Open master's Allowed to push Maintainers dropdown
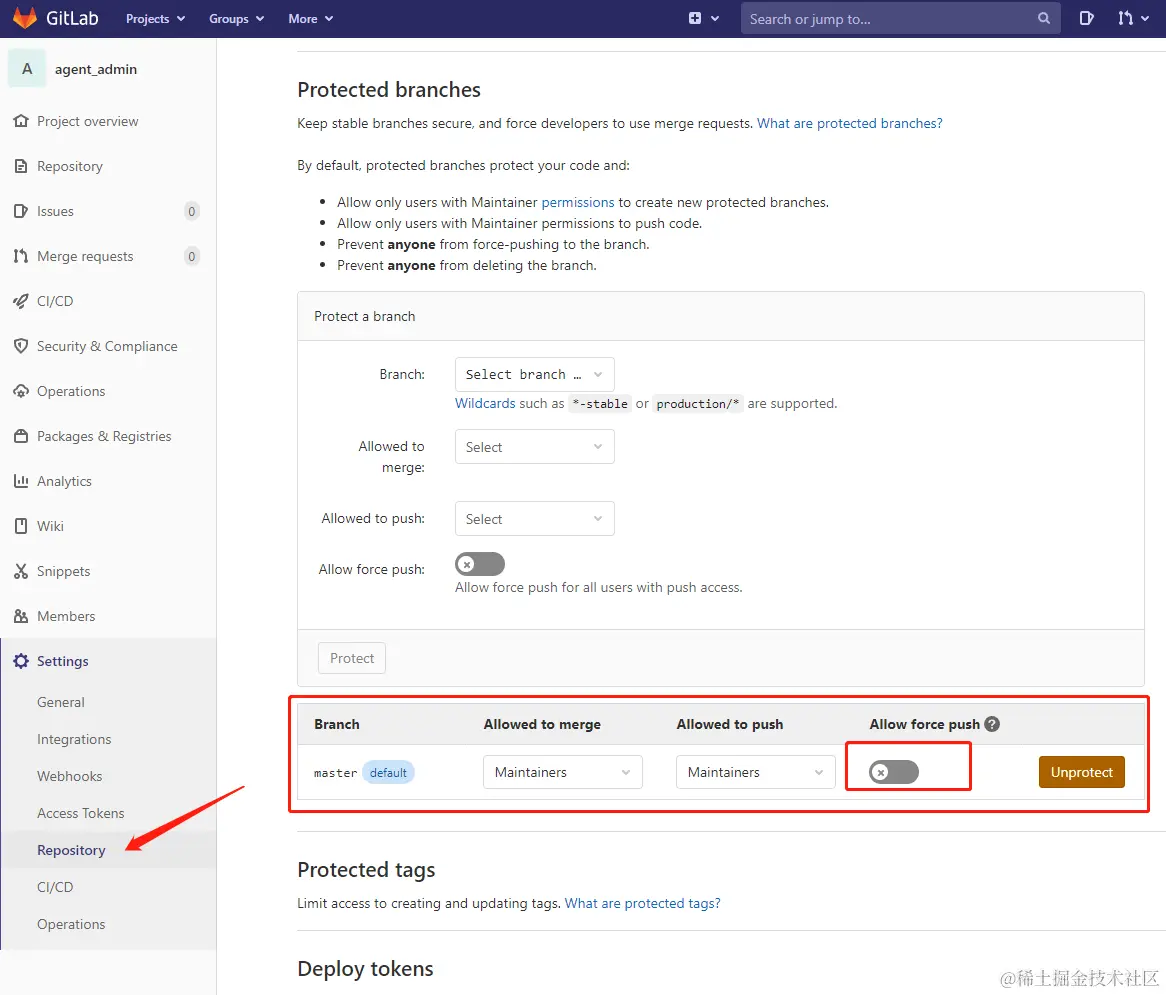This screenshot has height=995, width=1166. (x=755, y=772)
